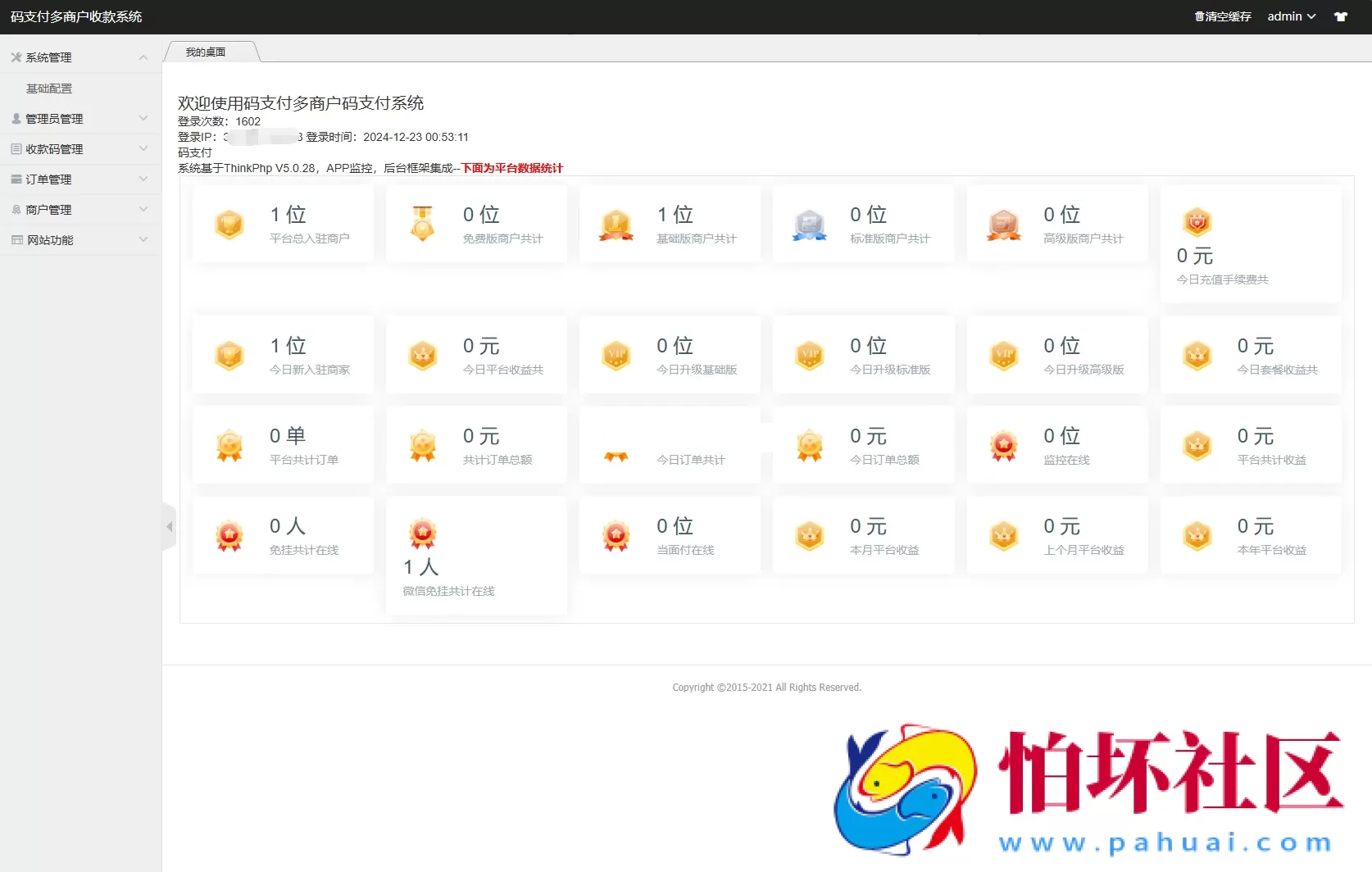The width and height of the screenshot is (1372, 872).
Task: Switch to the 我的桌面 tab
Action: [x=207, y=51]
